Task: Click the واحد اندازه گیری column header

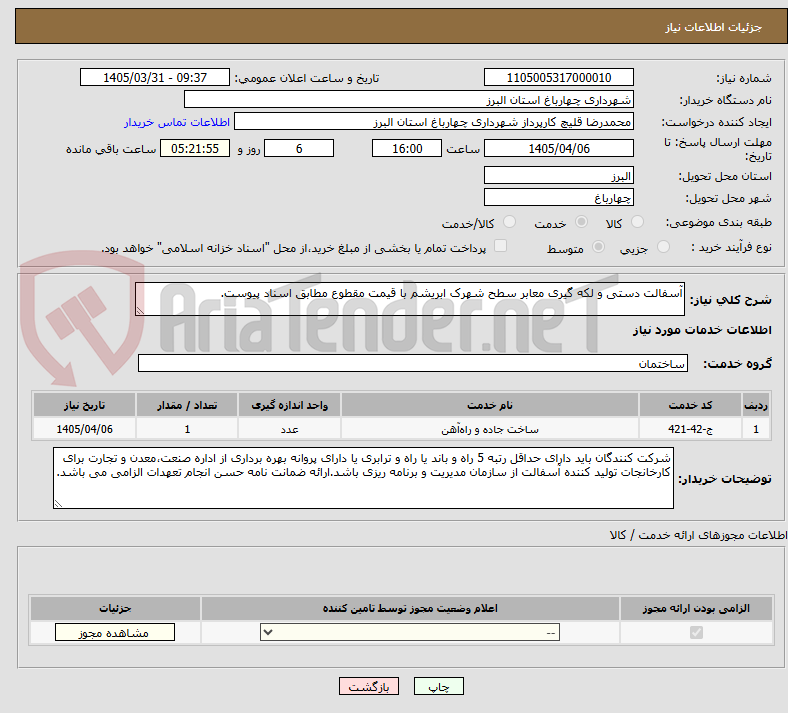Action: [289, 405]
